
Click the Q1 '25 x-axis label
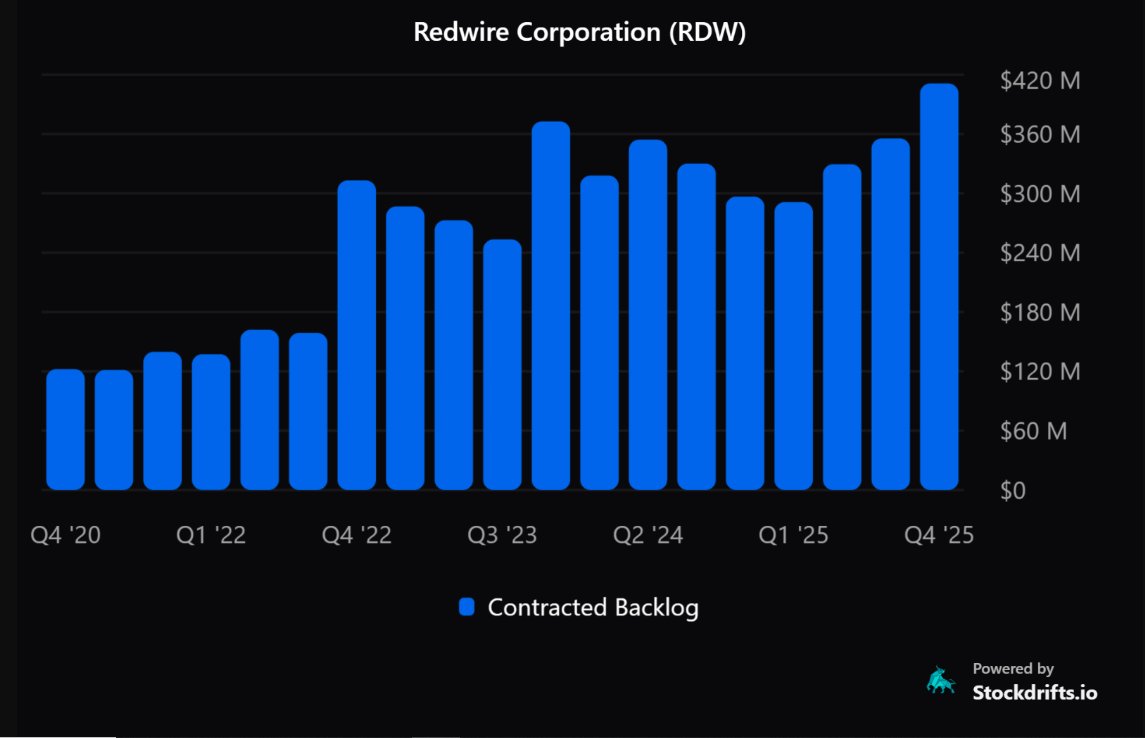pos(794,535)
